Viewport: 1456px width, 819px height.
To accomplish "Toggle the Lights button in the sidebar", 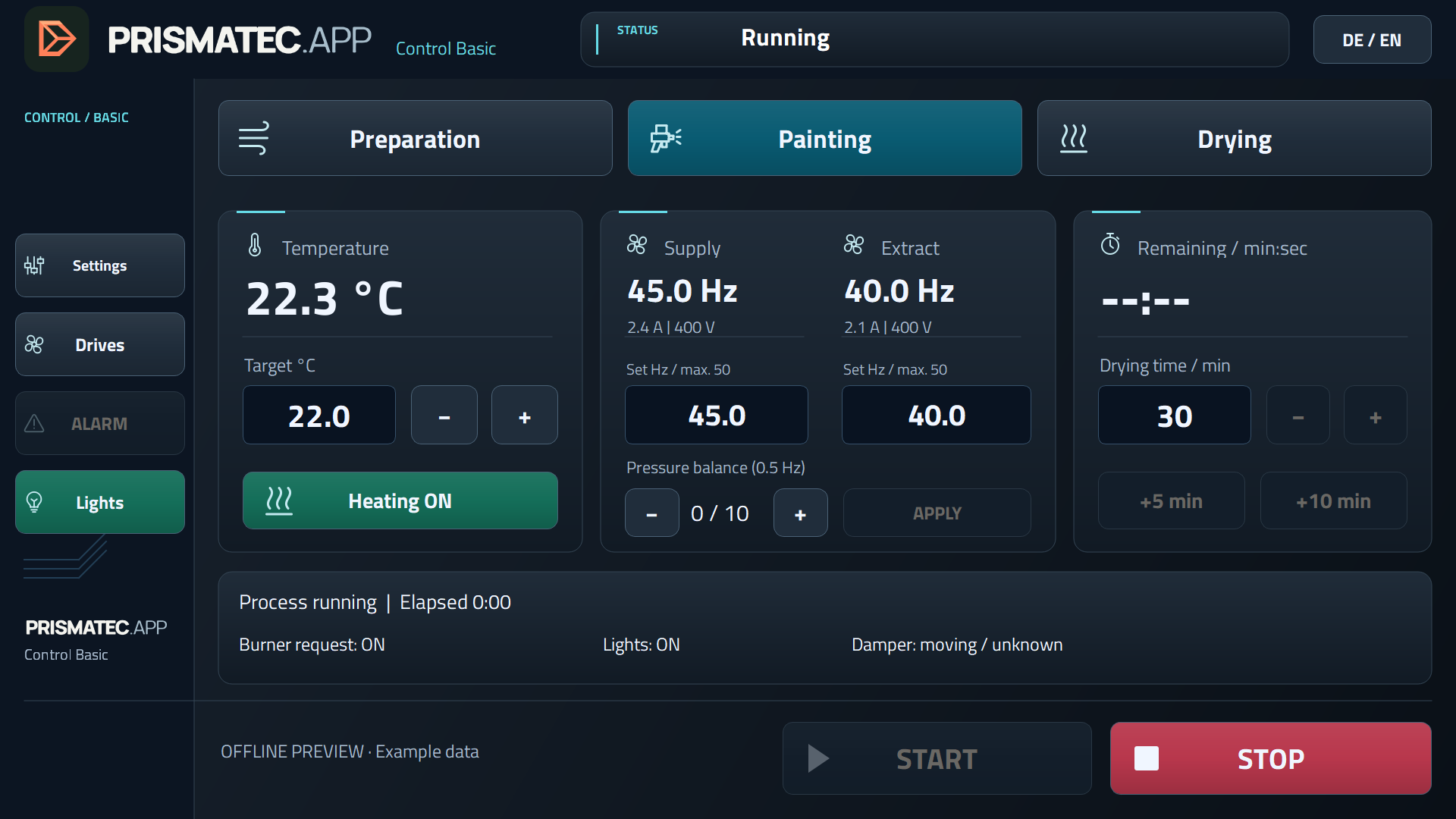I will click(x=100, y=502).
